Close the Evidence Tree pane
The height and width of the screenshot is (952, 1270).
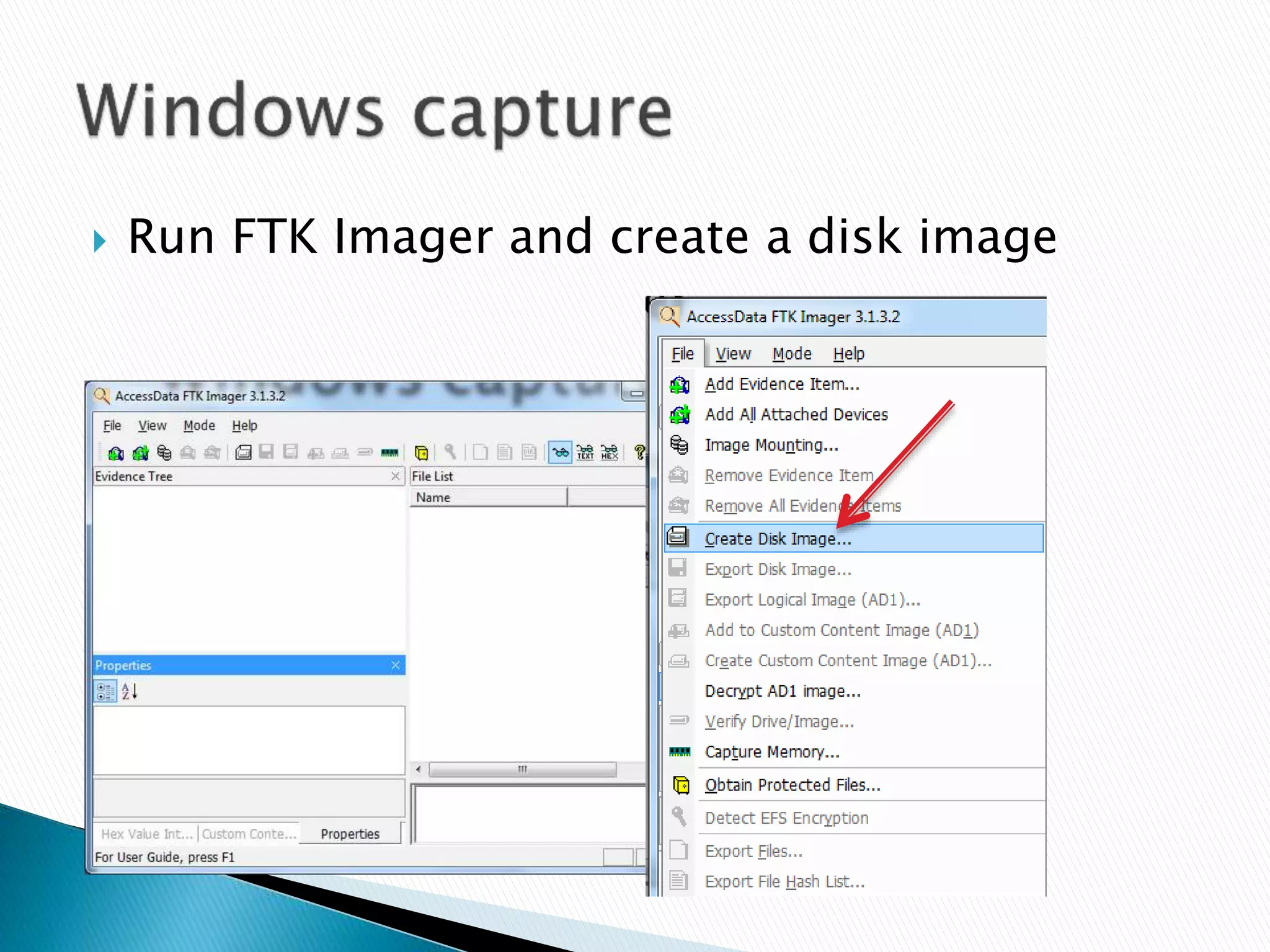(396, 475)
